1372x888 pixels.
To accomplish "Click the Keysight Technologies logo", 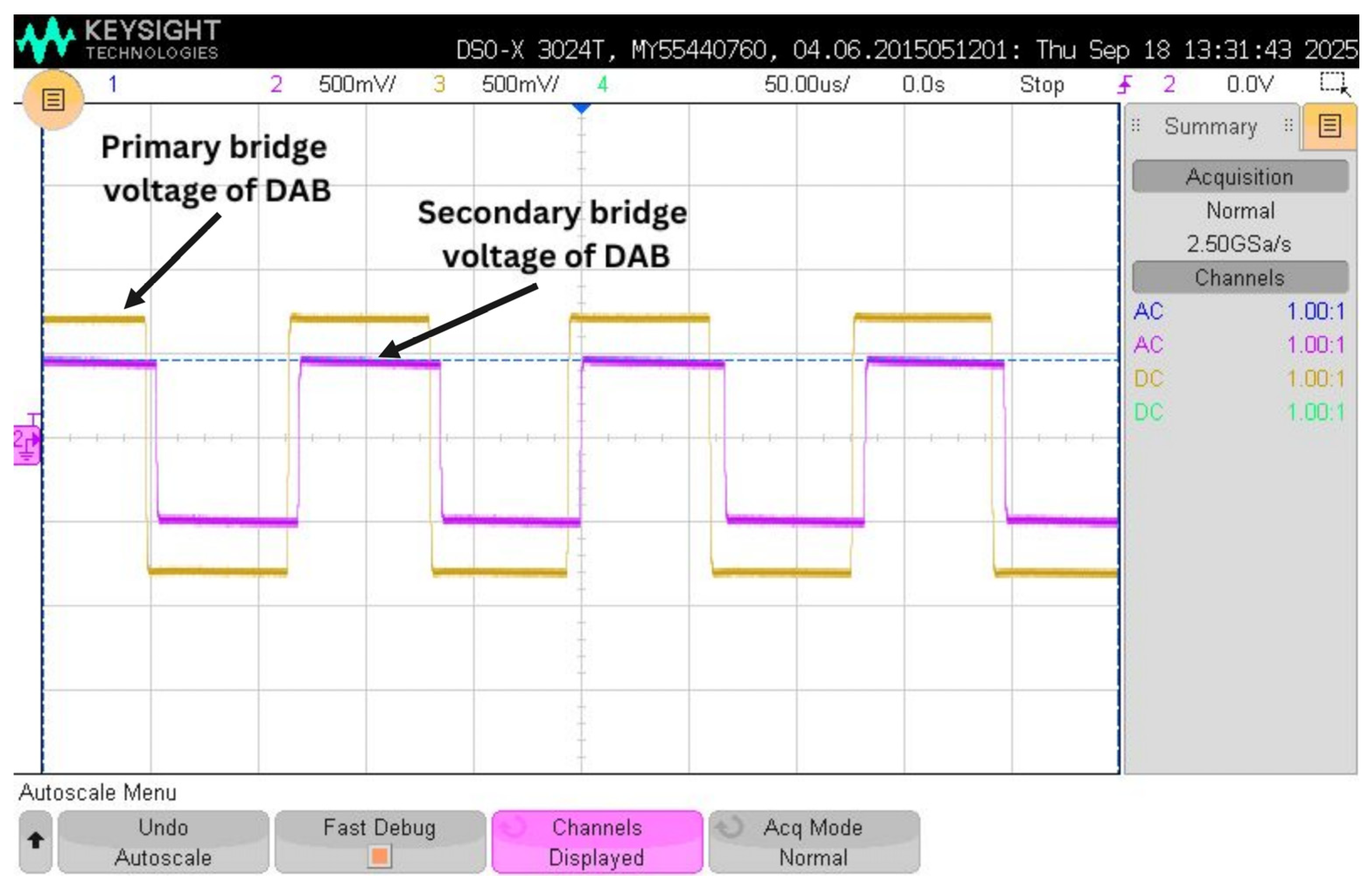I will point(118,39).
